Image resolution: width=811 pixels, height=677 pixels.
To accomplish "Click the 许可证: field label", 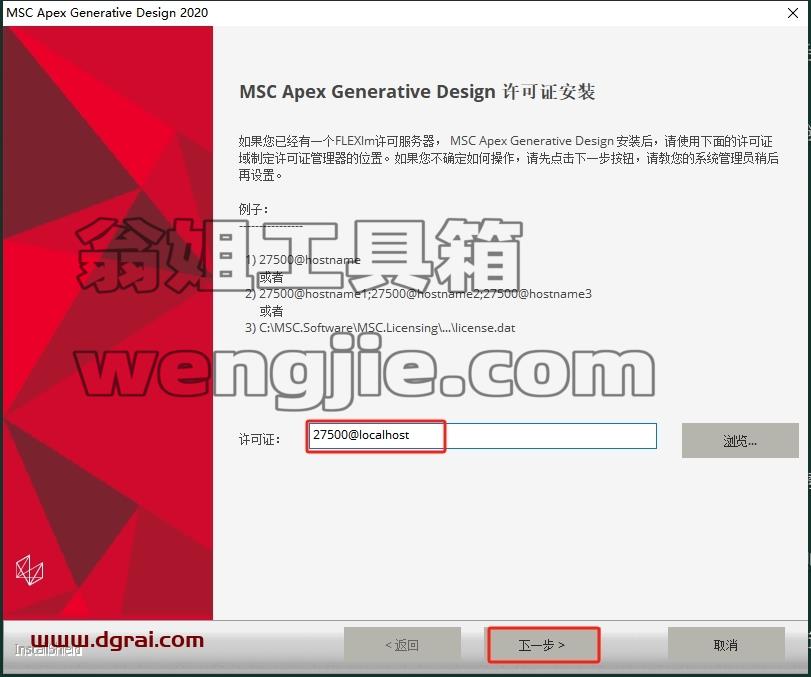I will tap(260, 440).
